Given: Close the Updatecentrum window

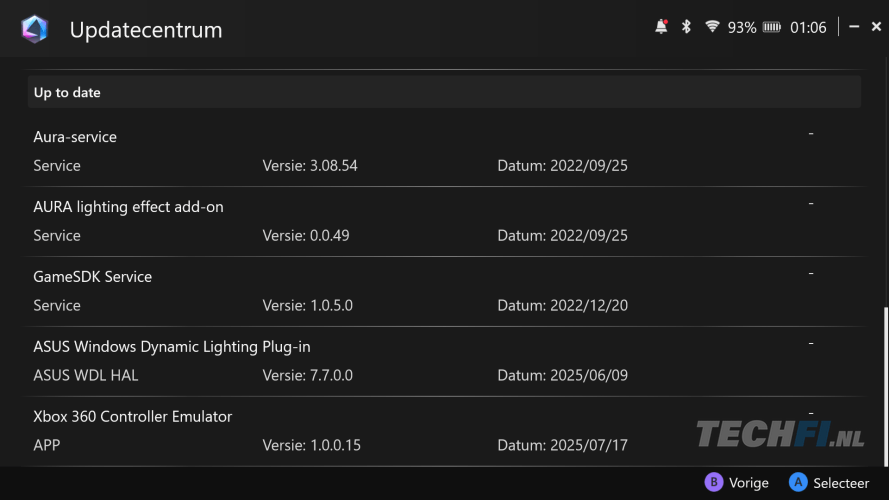Looking at the screenshot, I should (x=876, y=27).
